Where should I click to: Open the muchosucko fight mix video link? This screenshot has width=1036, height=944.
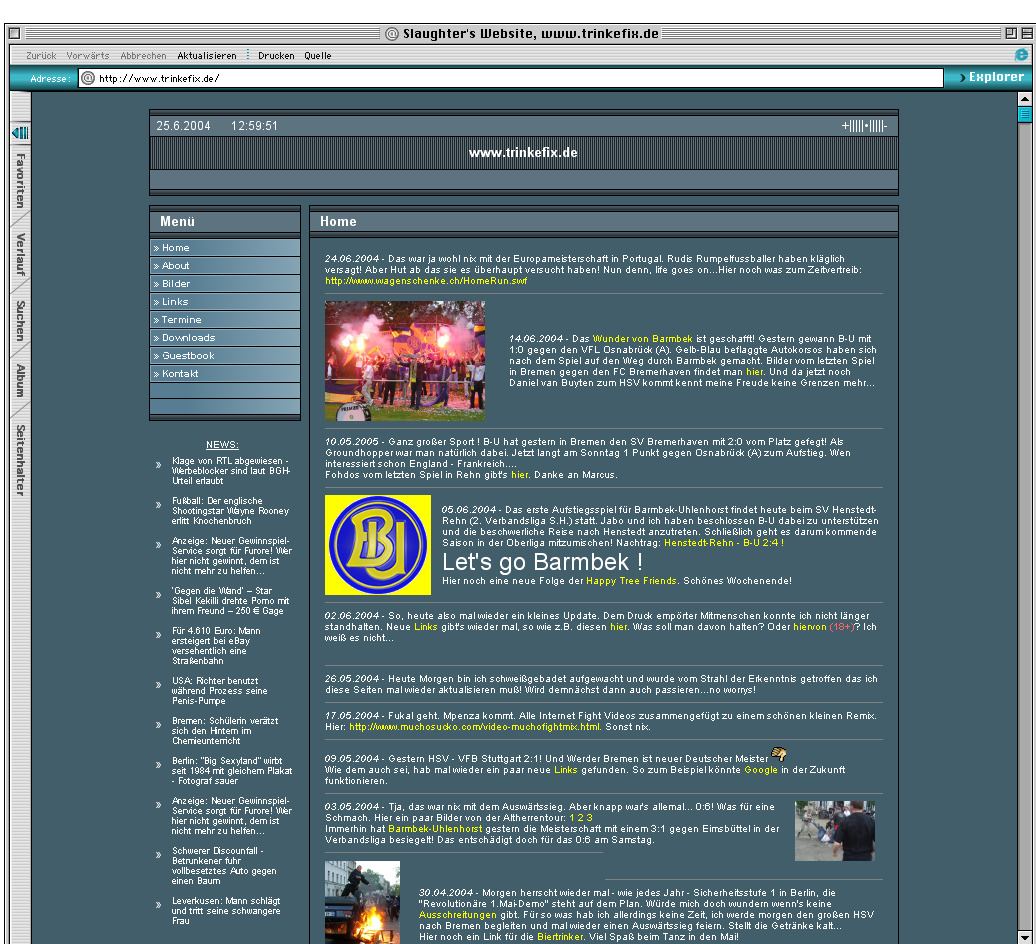pyautogui.click(x=474, y=727)
